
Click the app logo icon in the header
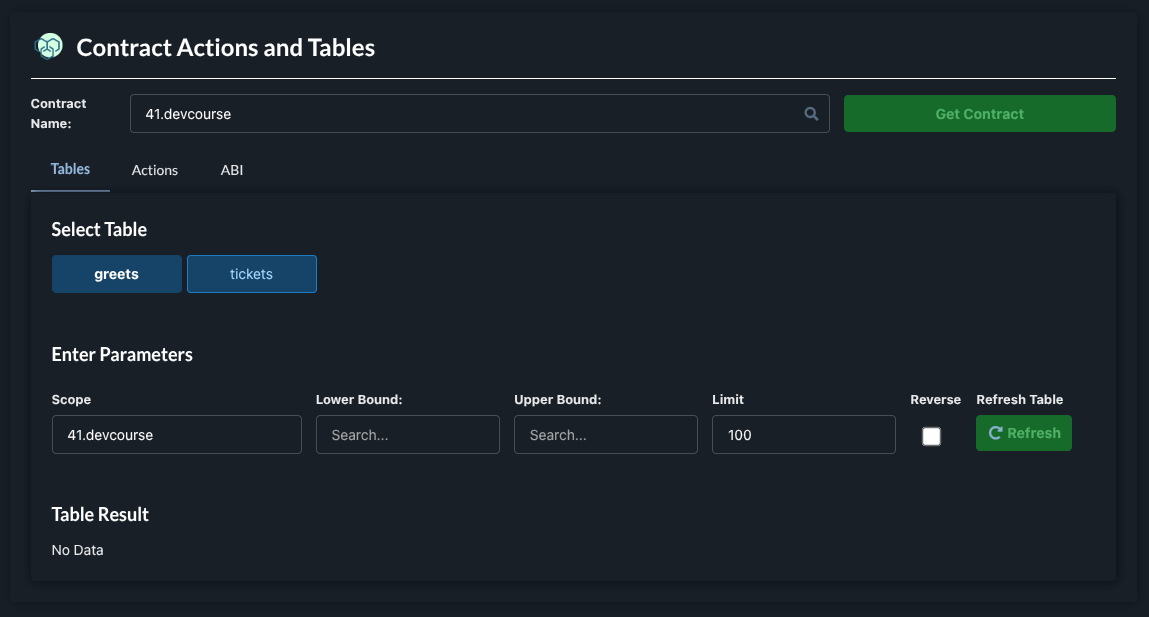click(48, 46)
